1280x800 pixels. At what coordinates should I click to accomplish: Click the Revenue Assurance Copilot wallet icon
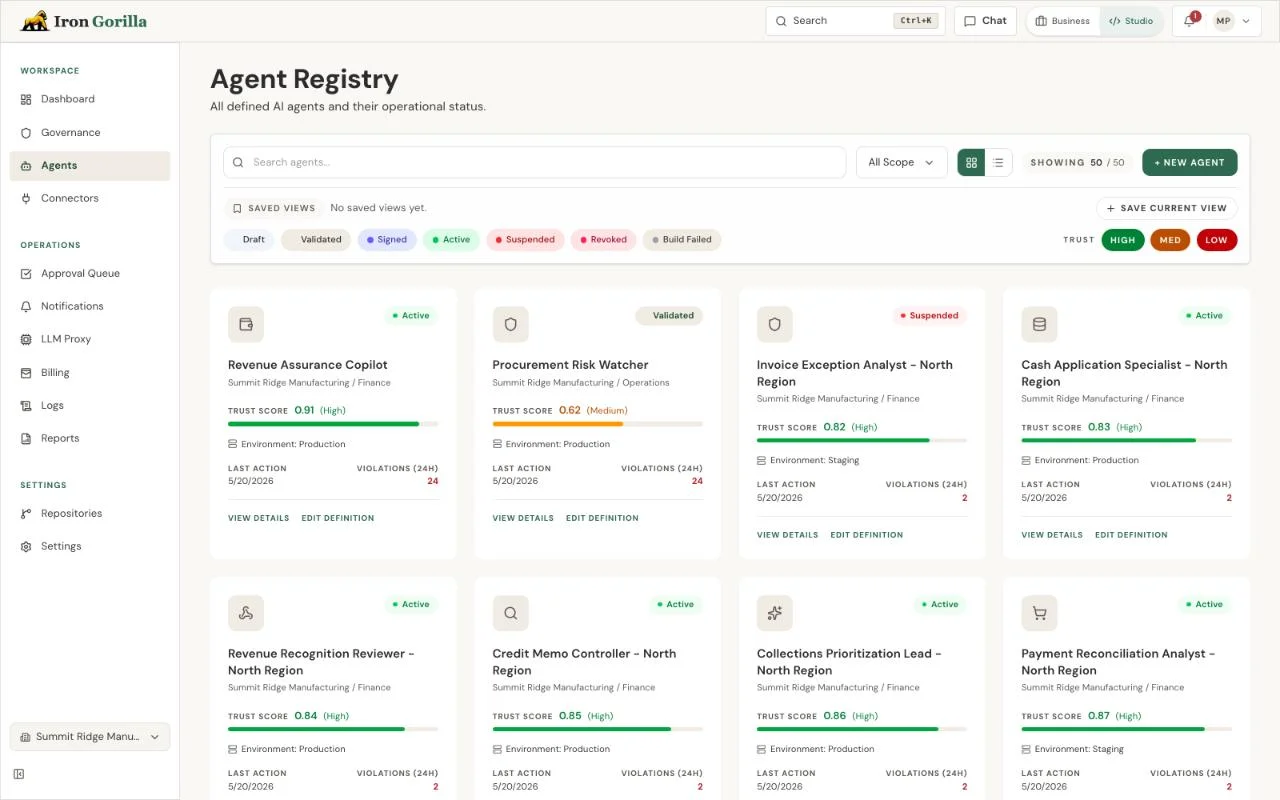pyautogui.click(x=246, y=325)
